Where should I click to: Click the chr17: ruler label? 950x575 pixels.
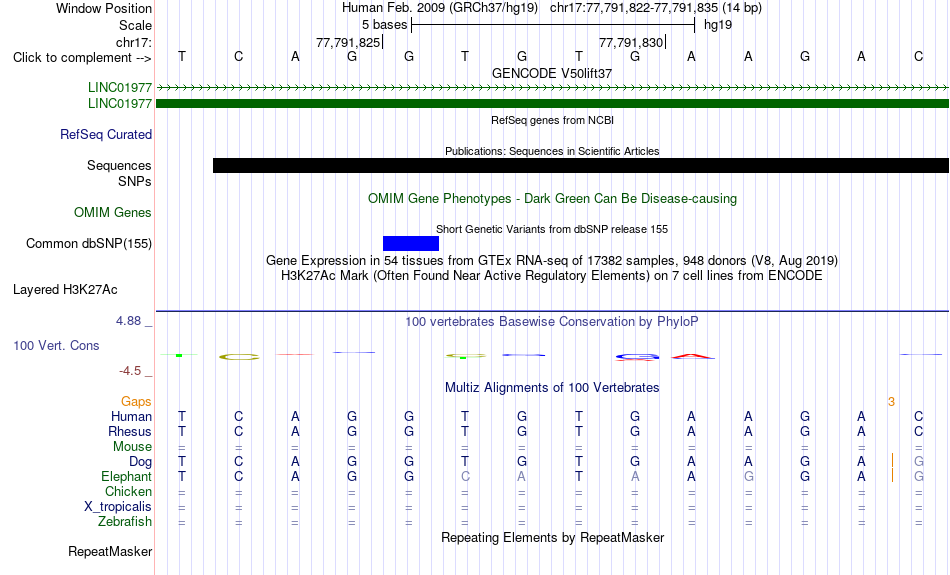133,42
